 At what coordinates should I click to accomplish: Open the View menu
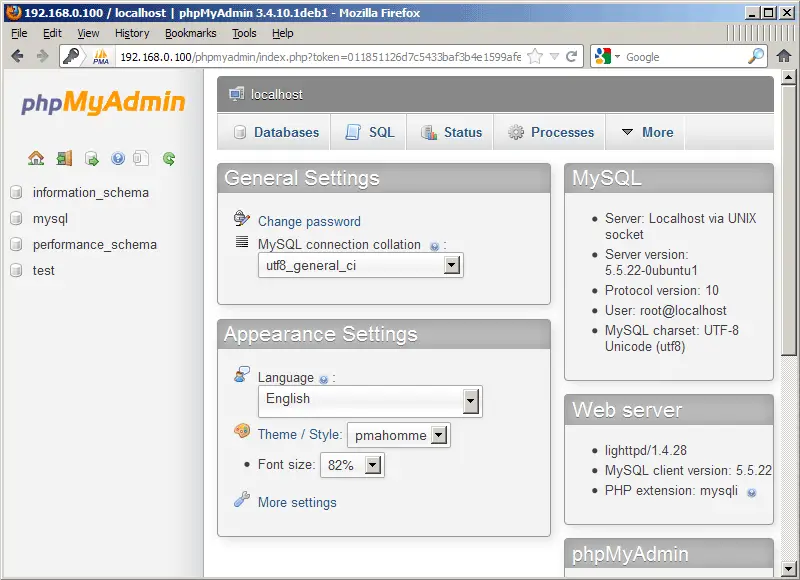[88, 33]
